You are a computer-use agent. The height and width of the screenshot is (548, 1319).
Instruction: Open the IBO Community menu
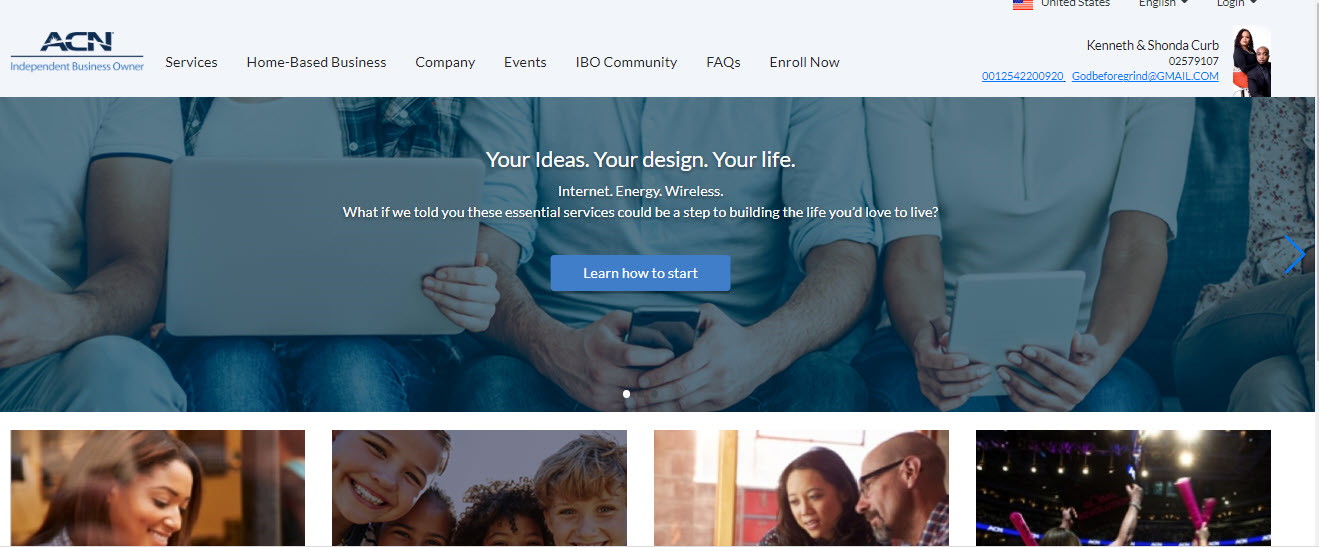[x=626, y=62]
